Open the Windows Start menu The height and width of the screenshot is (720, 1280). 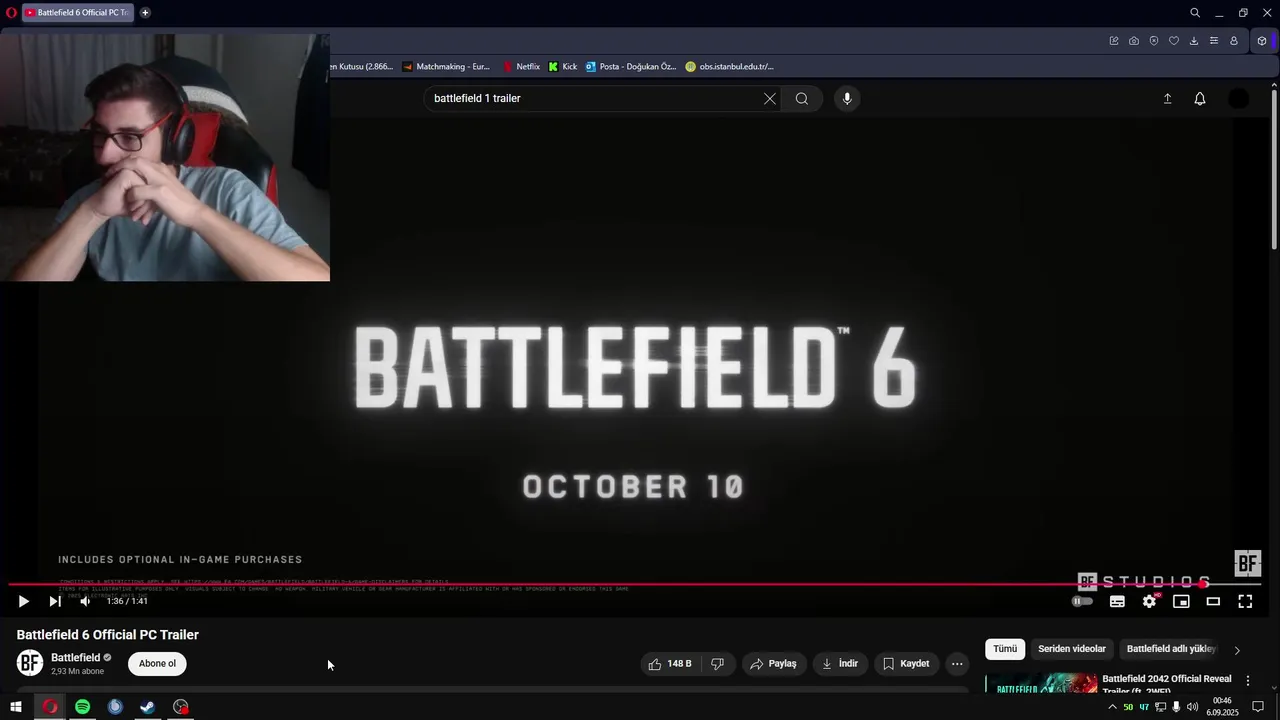(x=16, y=707)
